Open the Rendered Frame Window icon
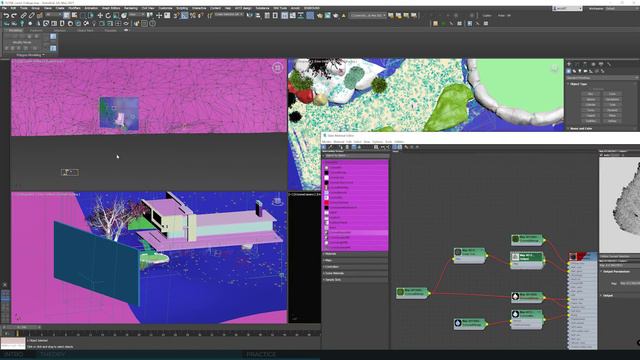 point(328,16)
